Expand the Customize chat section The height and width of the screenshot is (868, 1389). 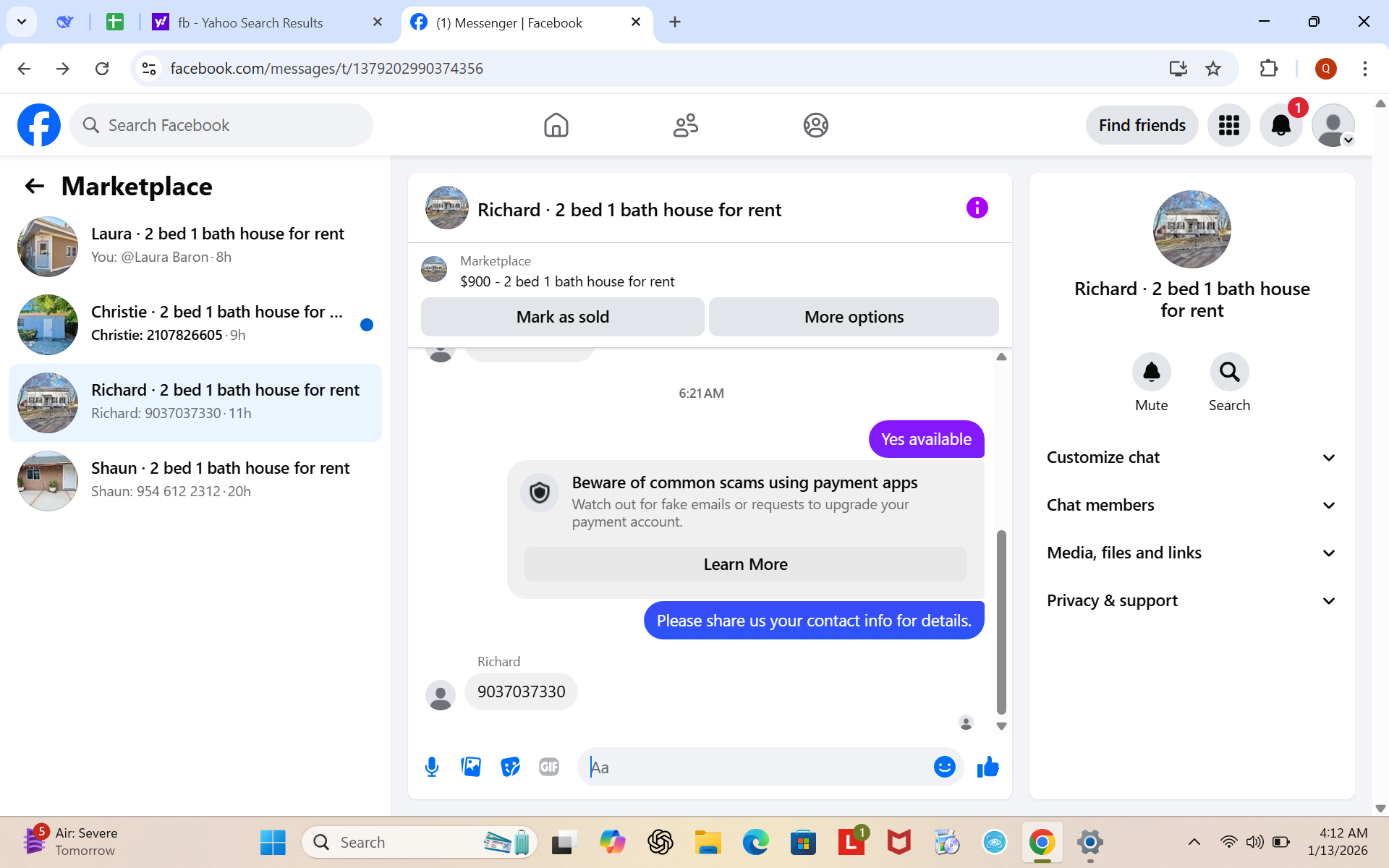point(1192,457)
